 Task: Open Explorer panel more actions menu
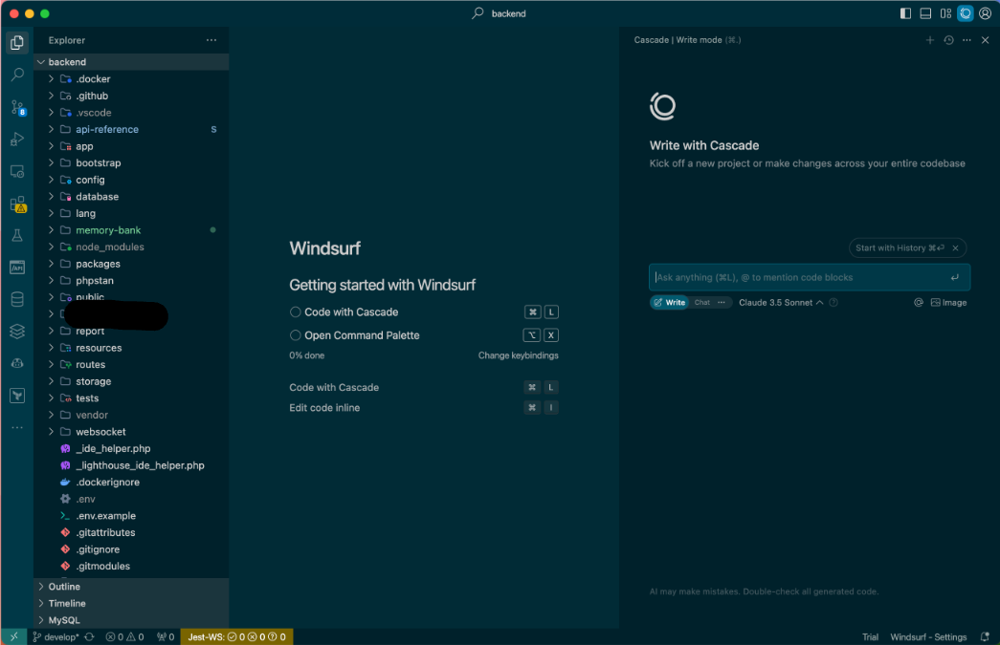pos(211,40)
